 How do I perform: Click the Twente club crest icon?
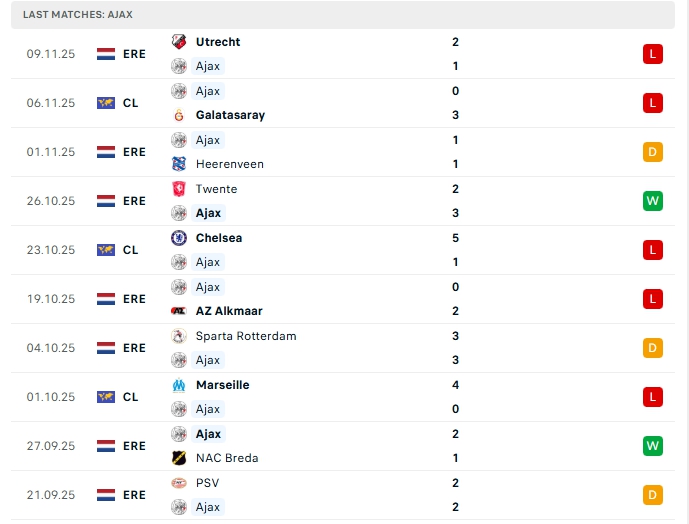pos(179,189)
